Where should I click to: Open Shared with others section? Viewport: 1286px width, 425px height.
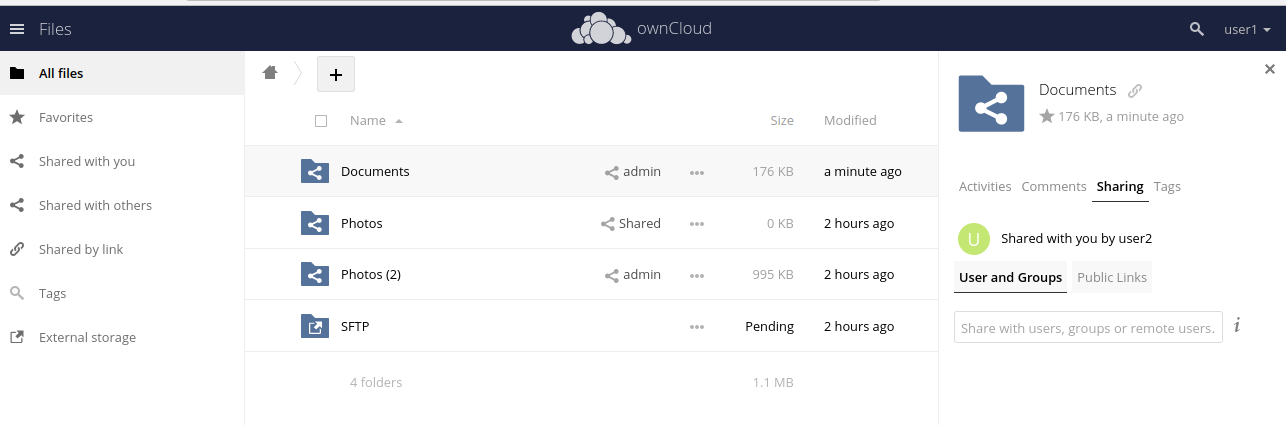tap(122, 205)
